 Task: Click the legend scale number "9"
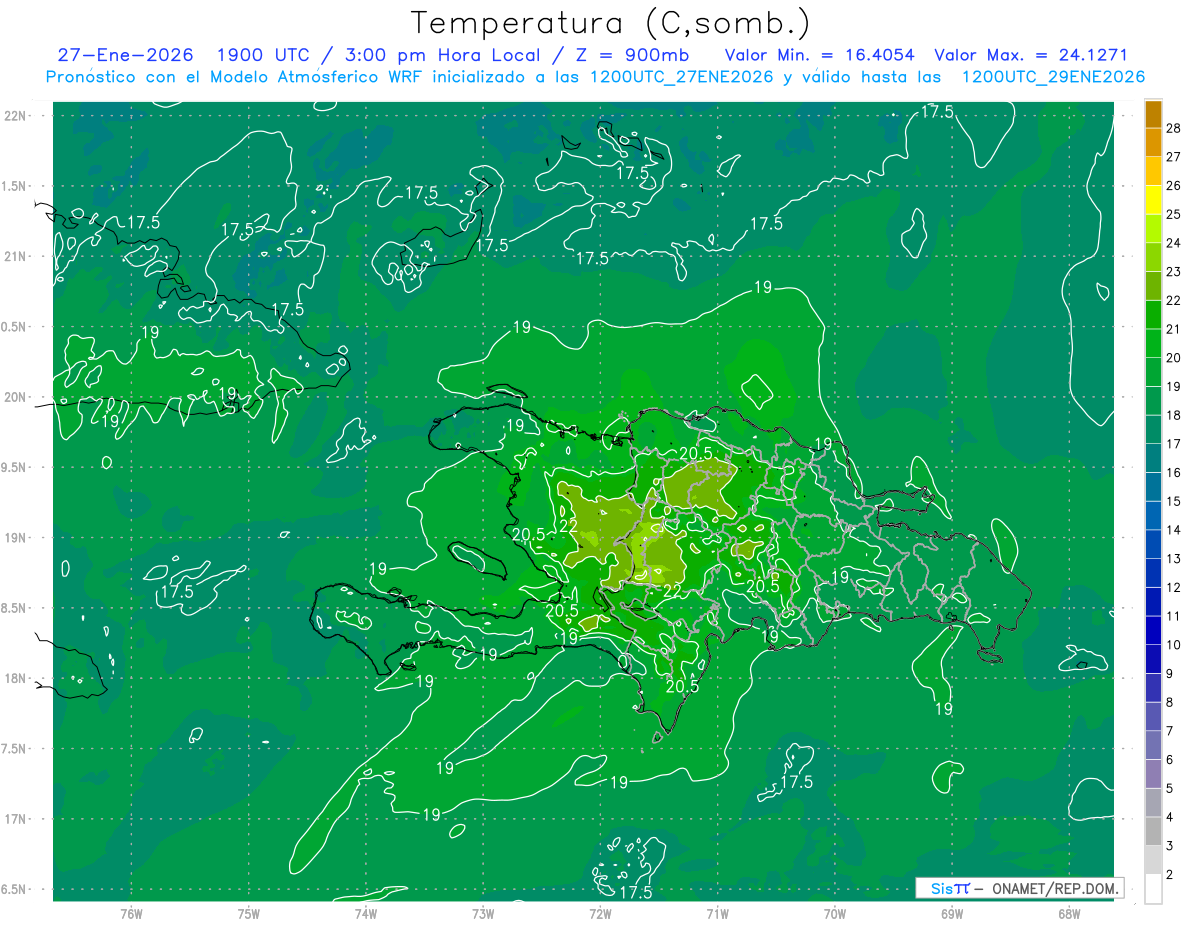click(x=1170, y=674)
